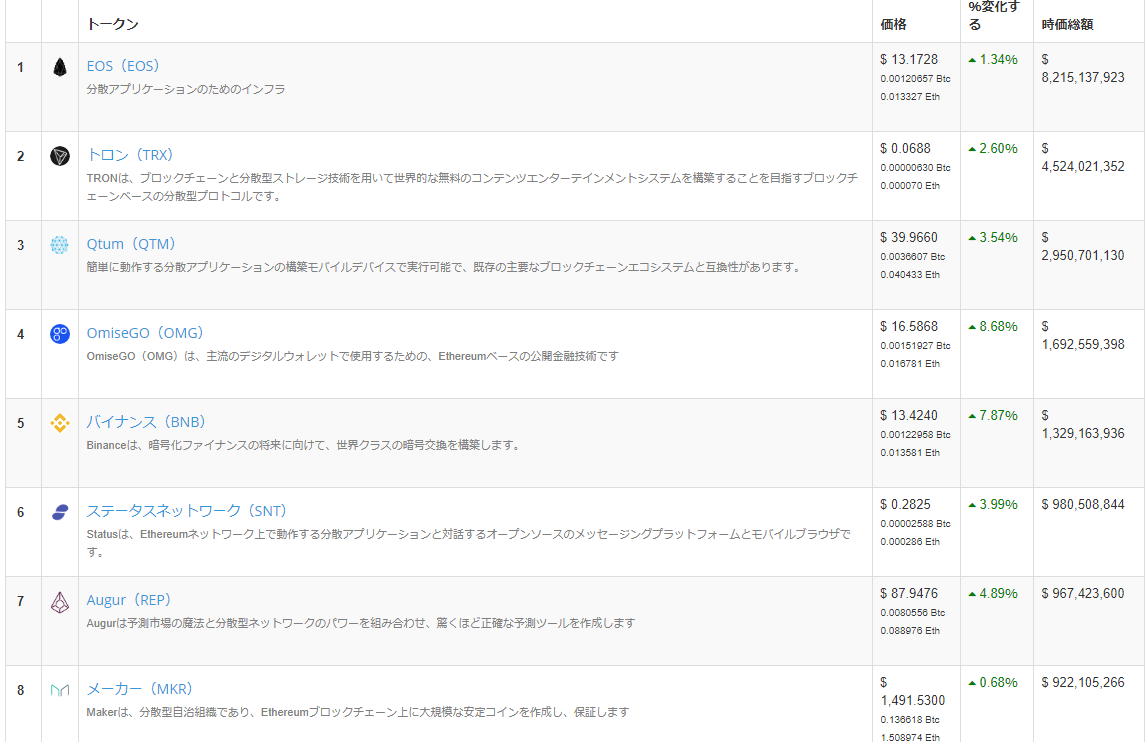
Task: Click BNB market cap 1,329,163,936
Action: [1083, 434]
